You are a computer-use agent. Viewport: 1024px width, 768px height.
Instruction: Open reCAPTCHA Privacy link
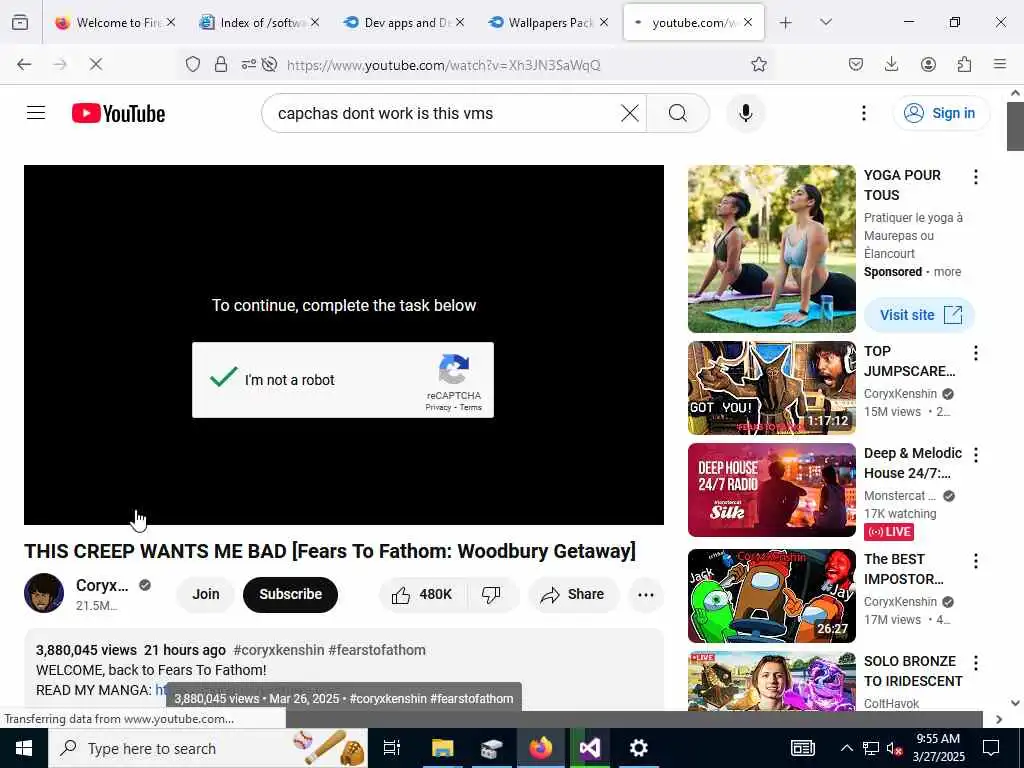click(438, 407)
